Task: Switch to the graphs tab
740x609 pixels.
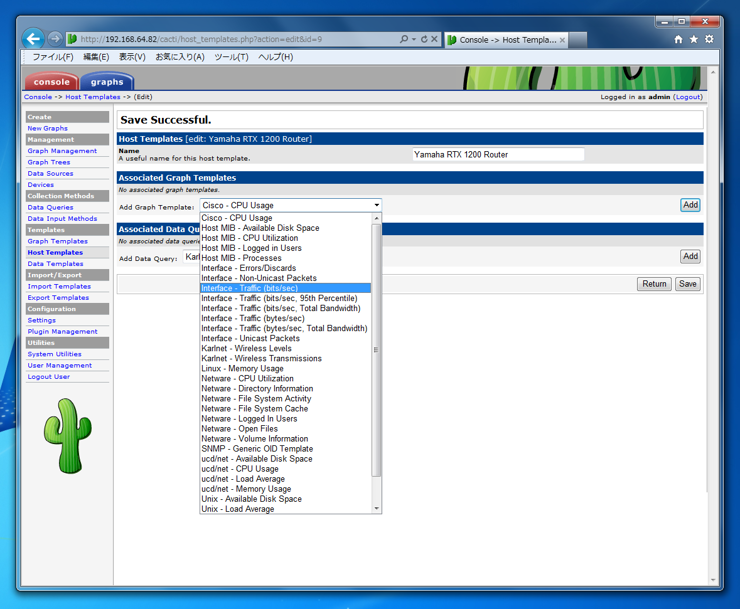Action: point(107,81)
